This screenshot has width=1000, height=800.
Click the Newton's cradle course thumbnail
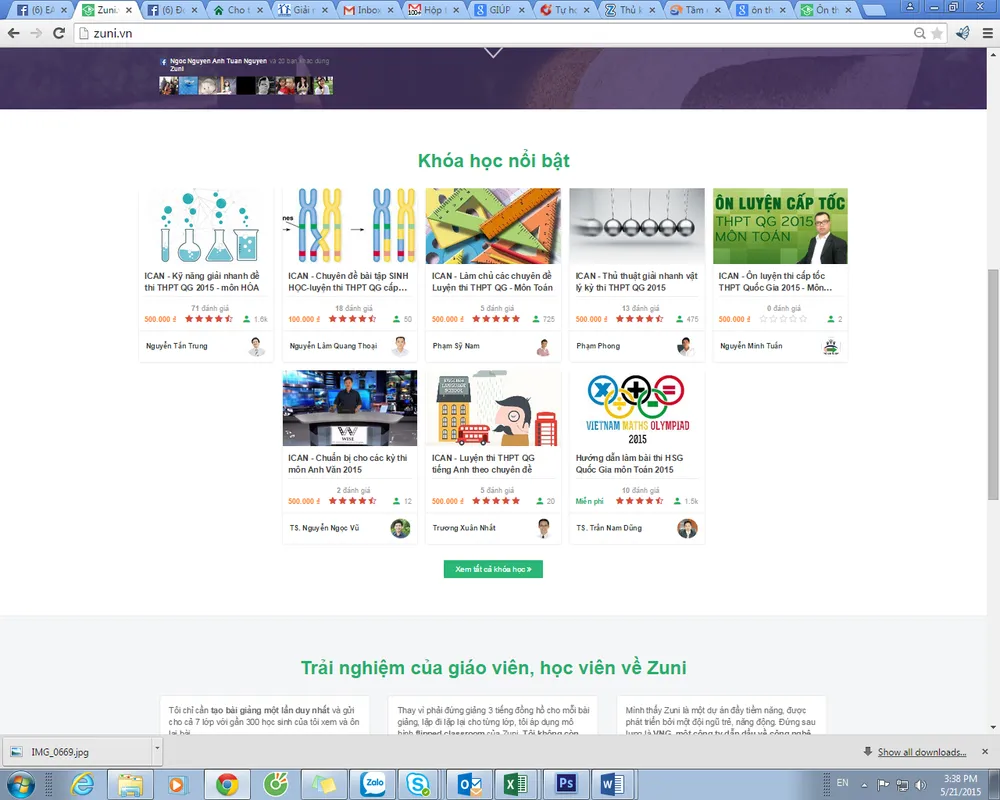636,226
